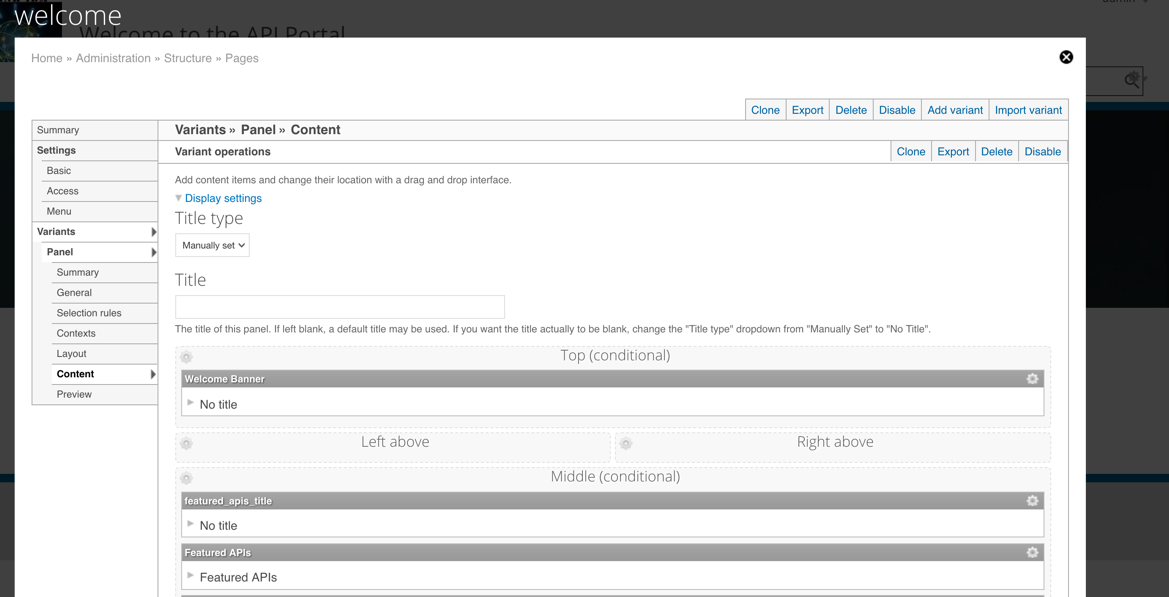Click the Featured APIs pane header
The image size is (1169, 597).
[x=612, y=552]
